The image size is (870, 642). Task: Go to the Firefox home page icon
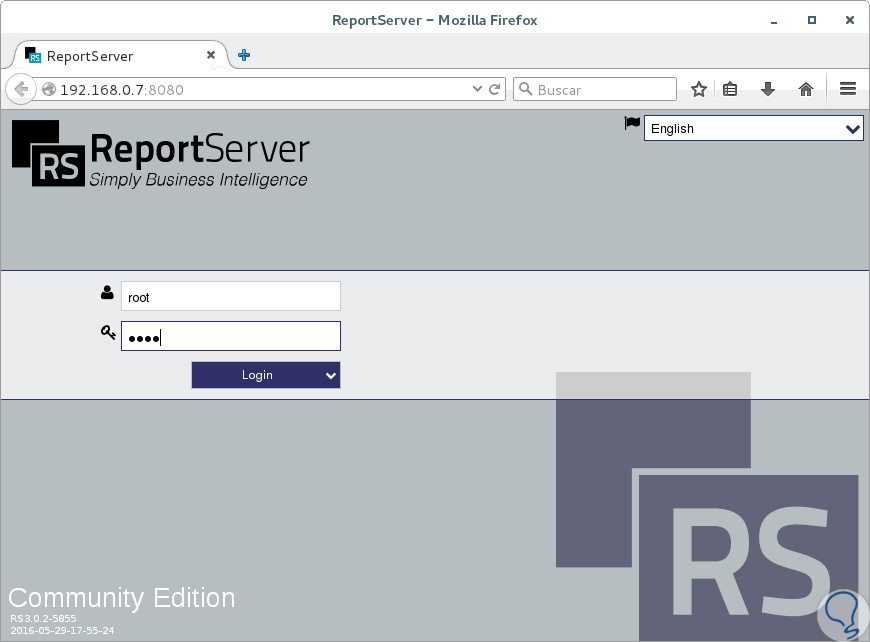click(x=806, y=89)
